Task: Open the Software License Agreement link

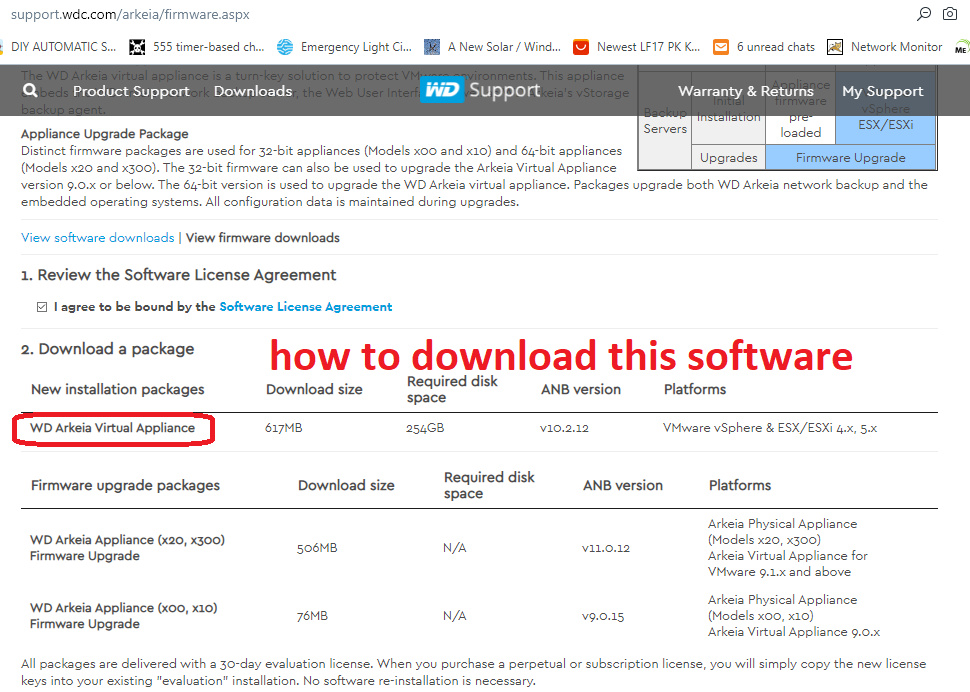Action: click(306, 307)
